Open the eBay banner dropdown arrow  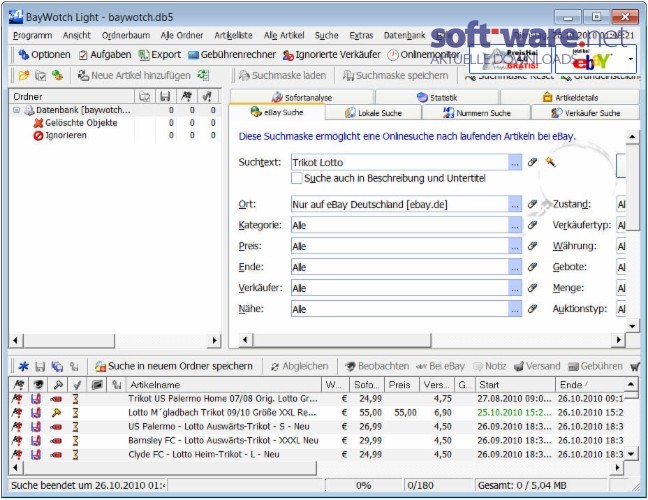tap(630, 59)
